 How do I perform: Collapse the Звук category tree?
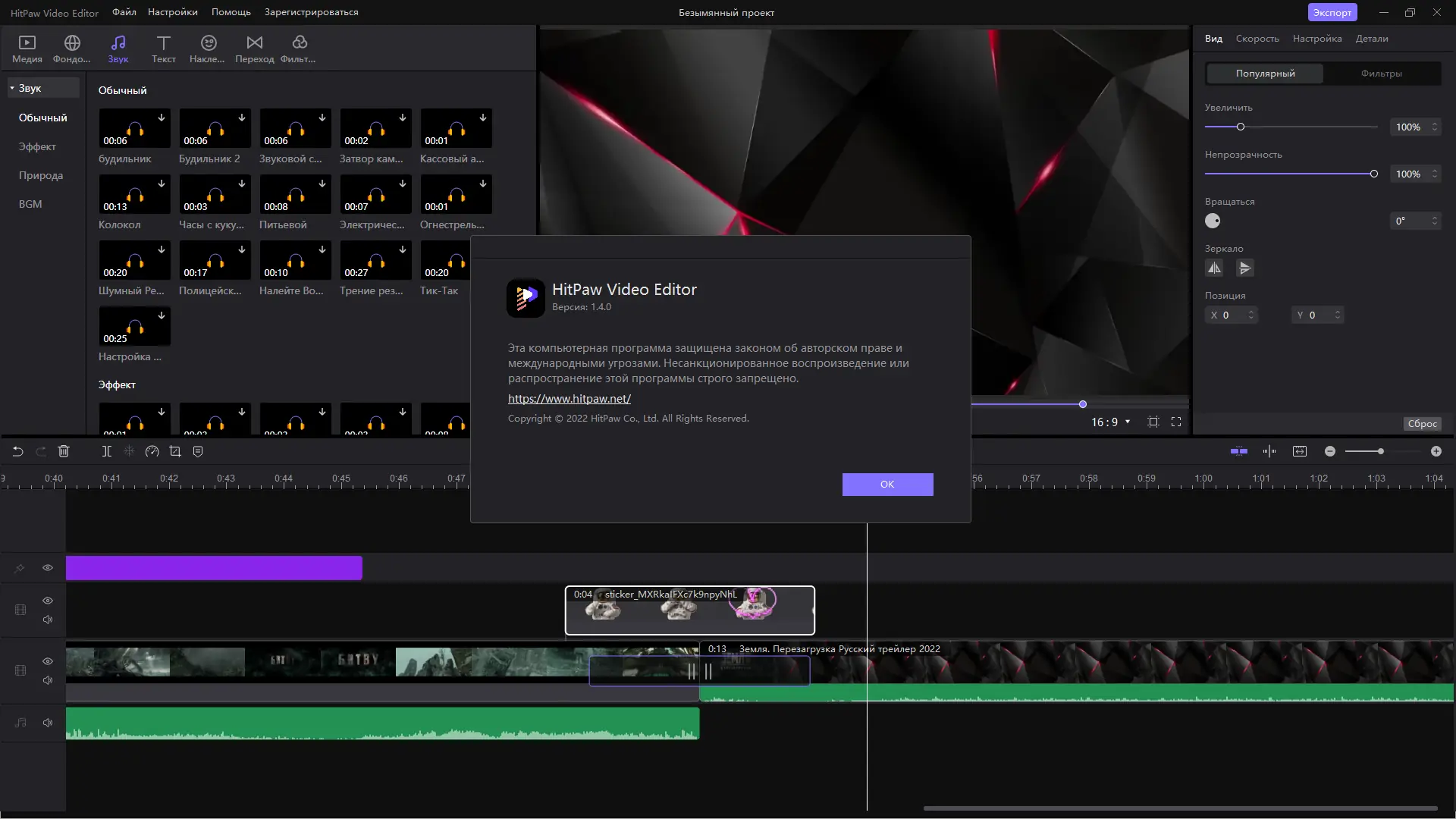12,88
